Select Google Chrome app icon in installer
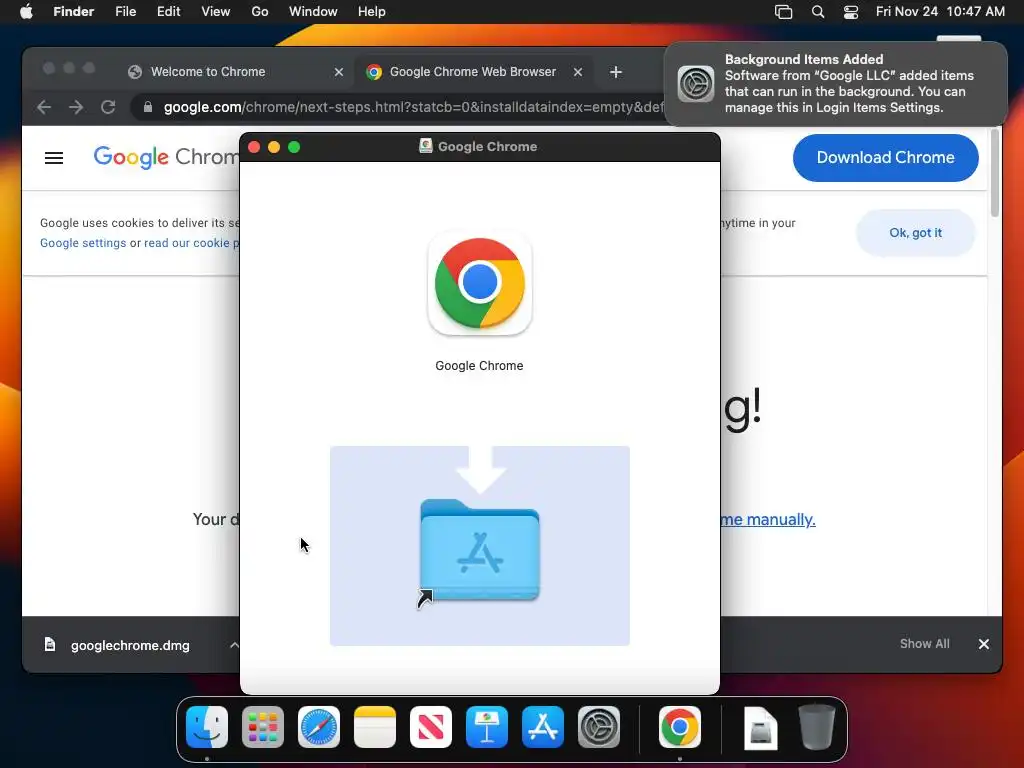This screenshot has height=768, width=1024. click(x=480, y=283)
